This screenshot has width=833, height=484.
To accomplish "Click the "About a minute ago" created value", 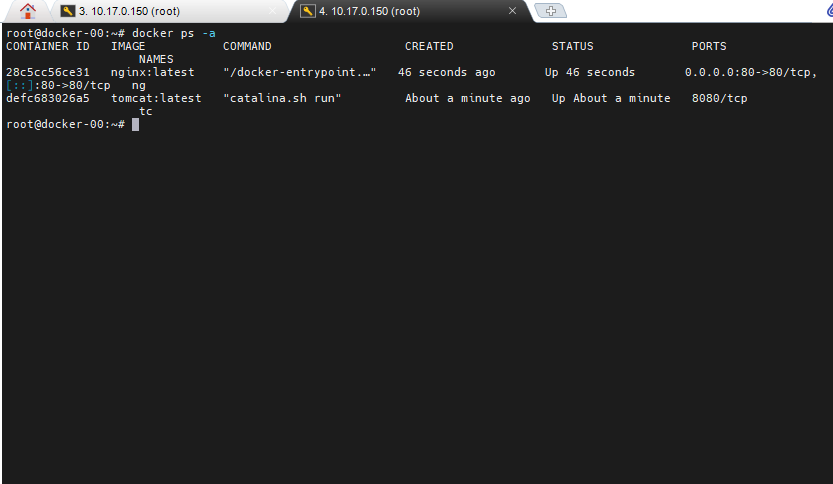I will pyautogui.click(x=468, y=98).
